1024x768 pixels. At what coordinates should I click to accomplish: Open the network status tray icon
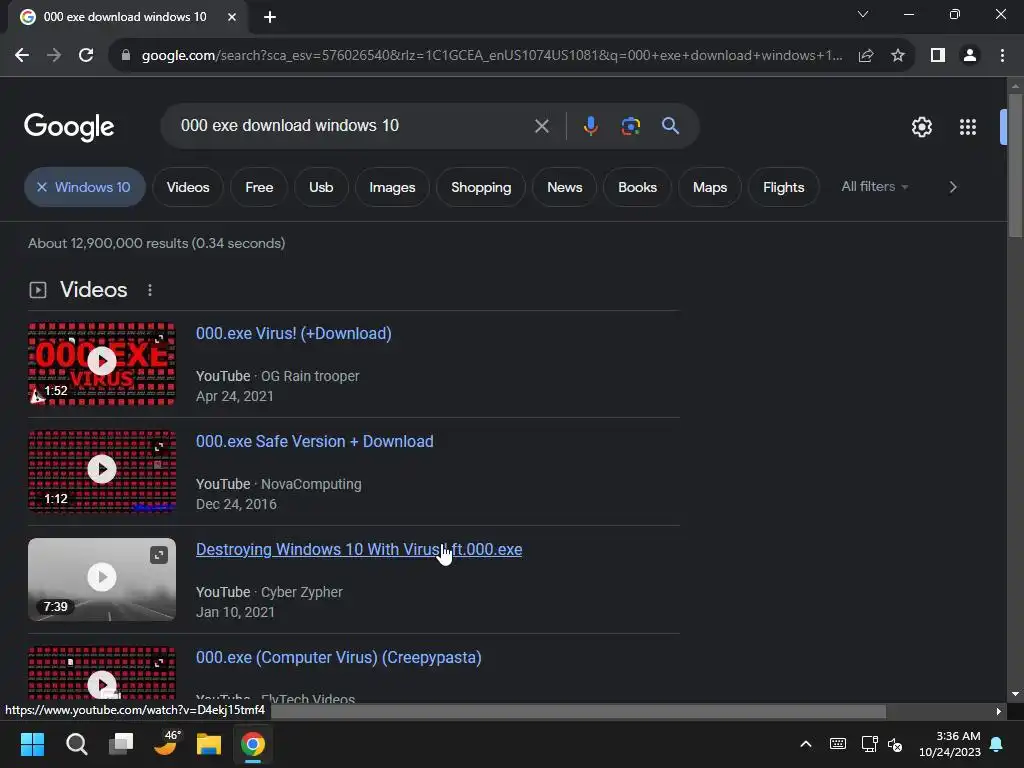(x=869, y=744)
